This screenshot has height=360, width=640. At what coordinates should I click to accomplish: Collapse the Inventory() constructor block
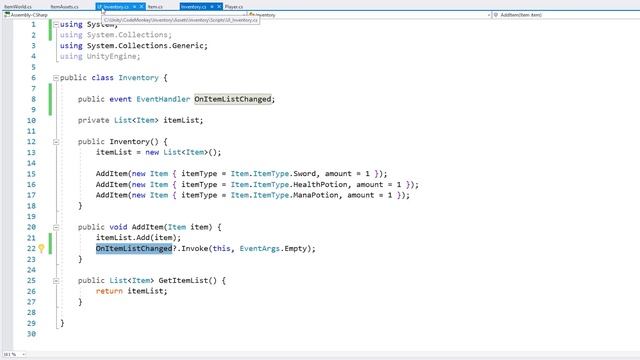click(x=56, y=142)
